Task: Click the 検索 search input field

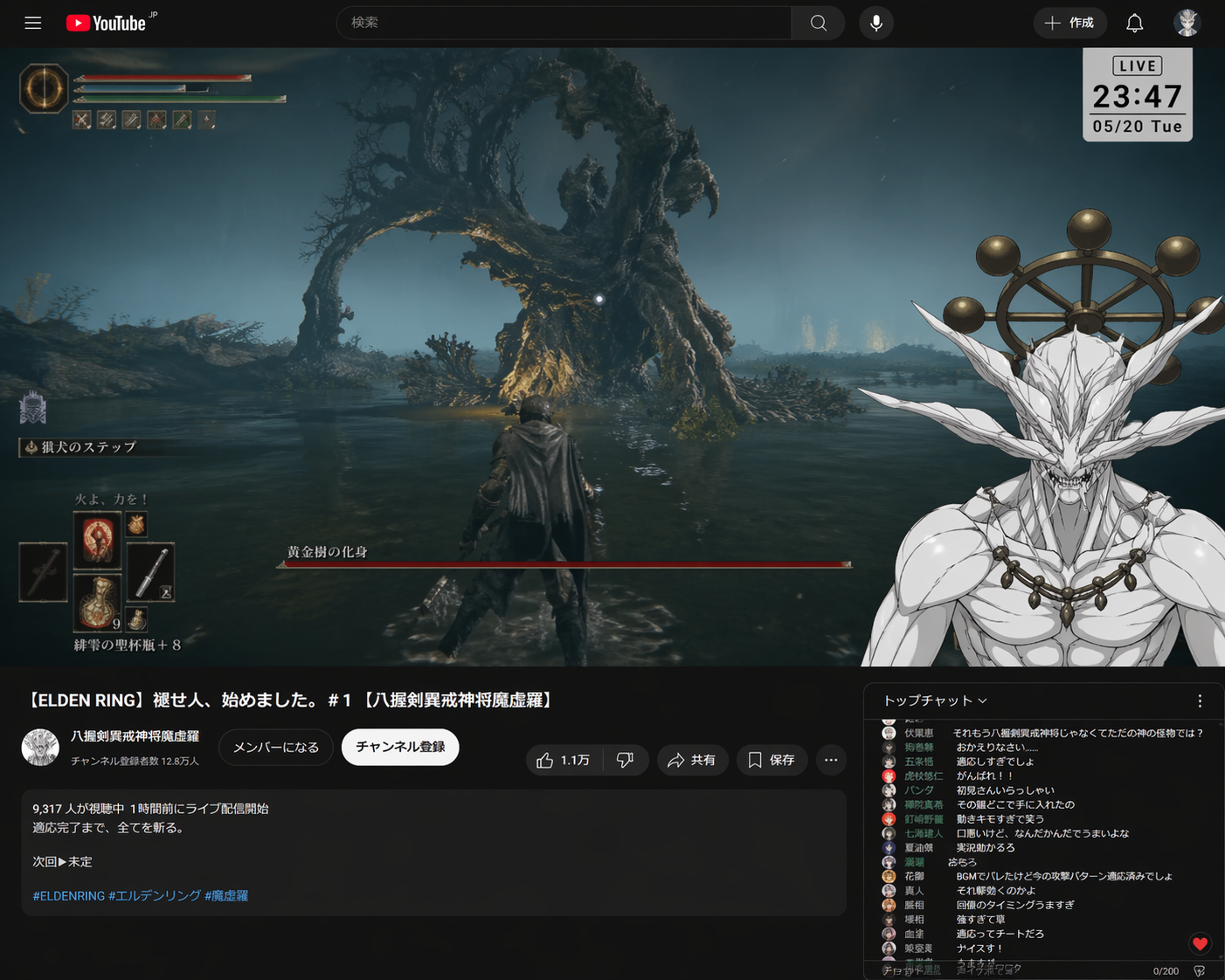Action: [564, 23]
